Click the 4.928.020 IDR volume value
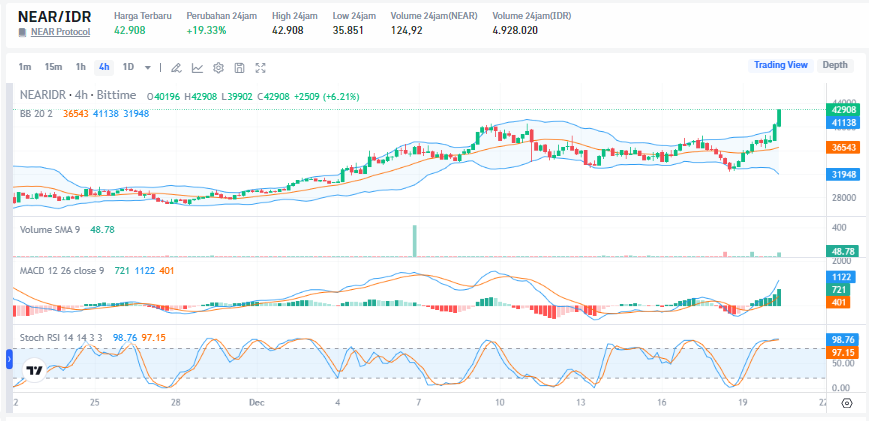Viewport: 869px width, 421px height. pyautogui.click(x=515, y=30)
